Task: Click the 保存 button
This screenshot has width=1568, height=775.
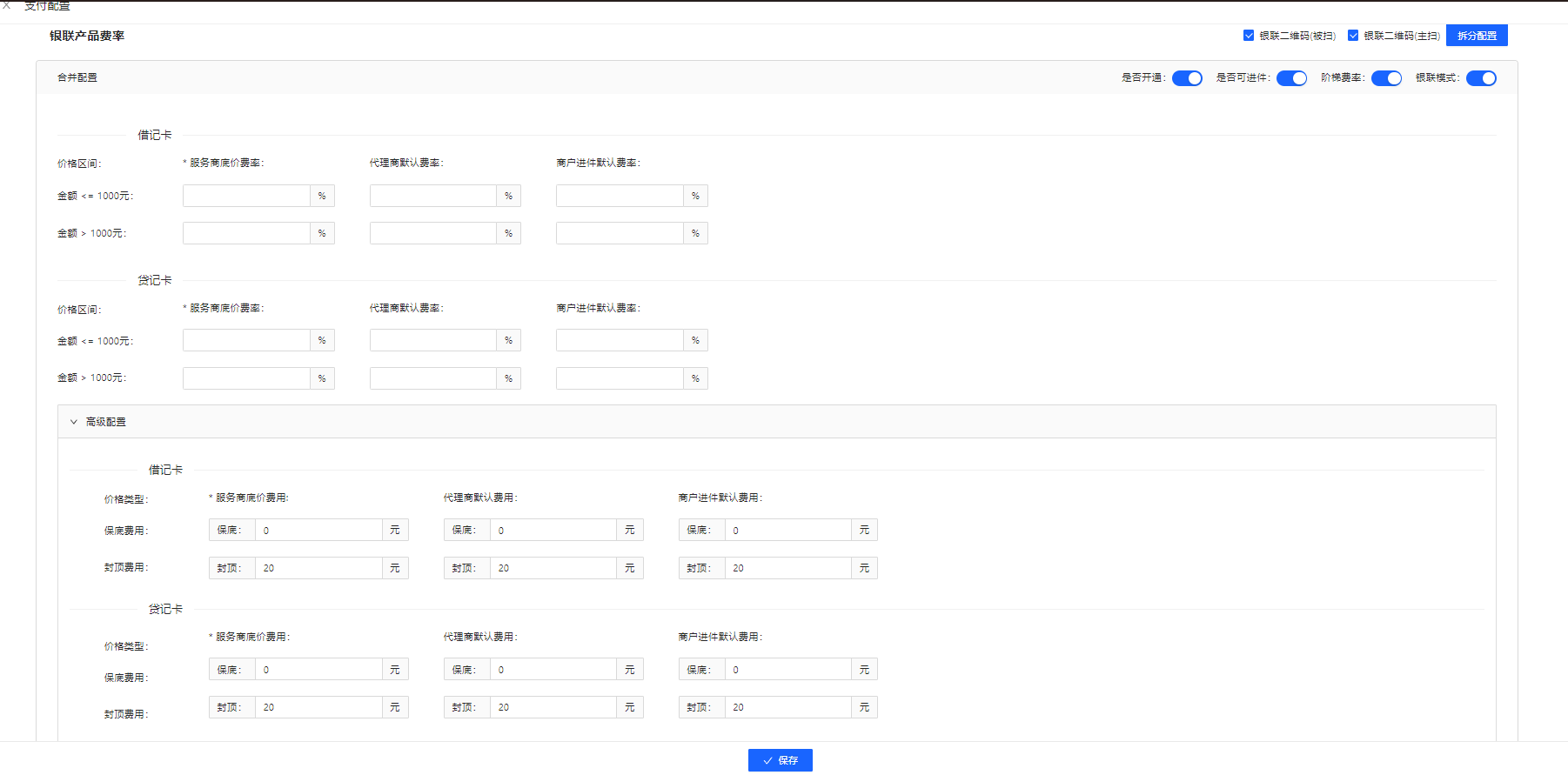Action: (x=780, y=760)
